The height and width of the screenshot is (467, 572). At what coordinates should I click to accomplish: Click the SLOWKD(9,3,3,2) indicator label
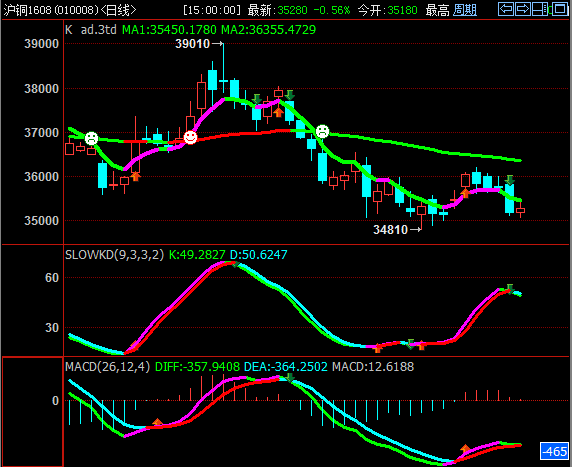click(115, 254)
